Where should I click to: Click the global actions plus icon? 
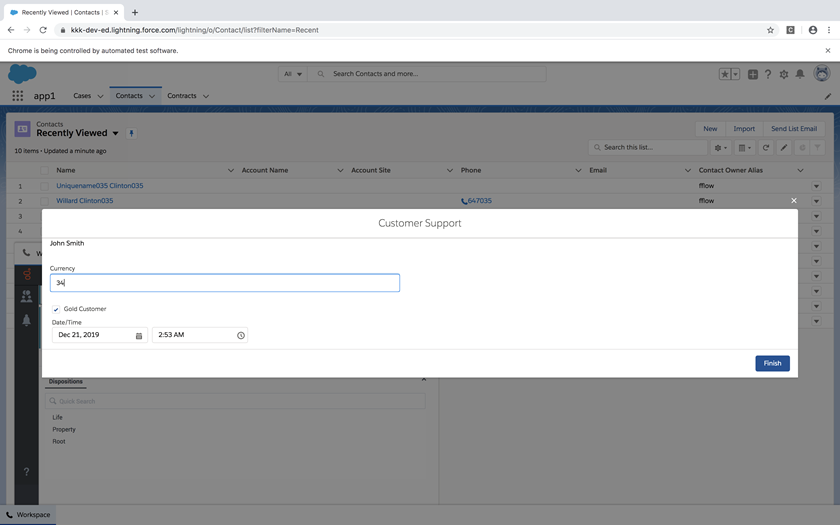pos(752,74)
